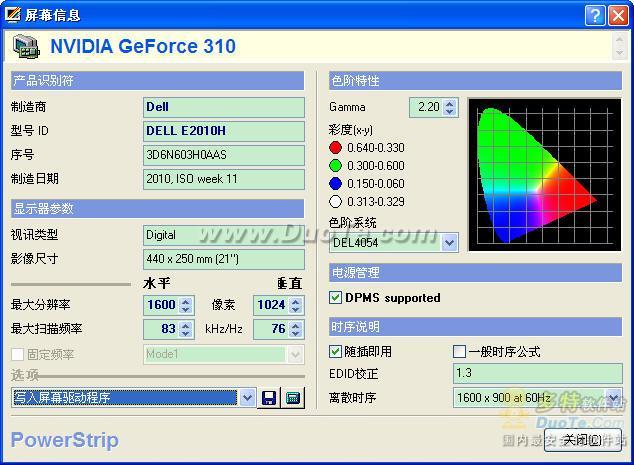
Task: Click the 影像尺寸 440 x 250 mm field
Action: (224, 259)
